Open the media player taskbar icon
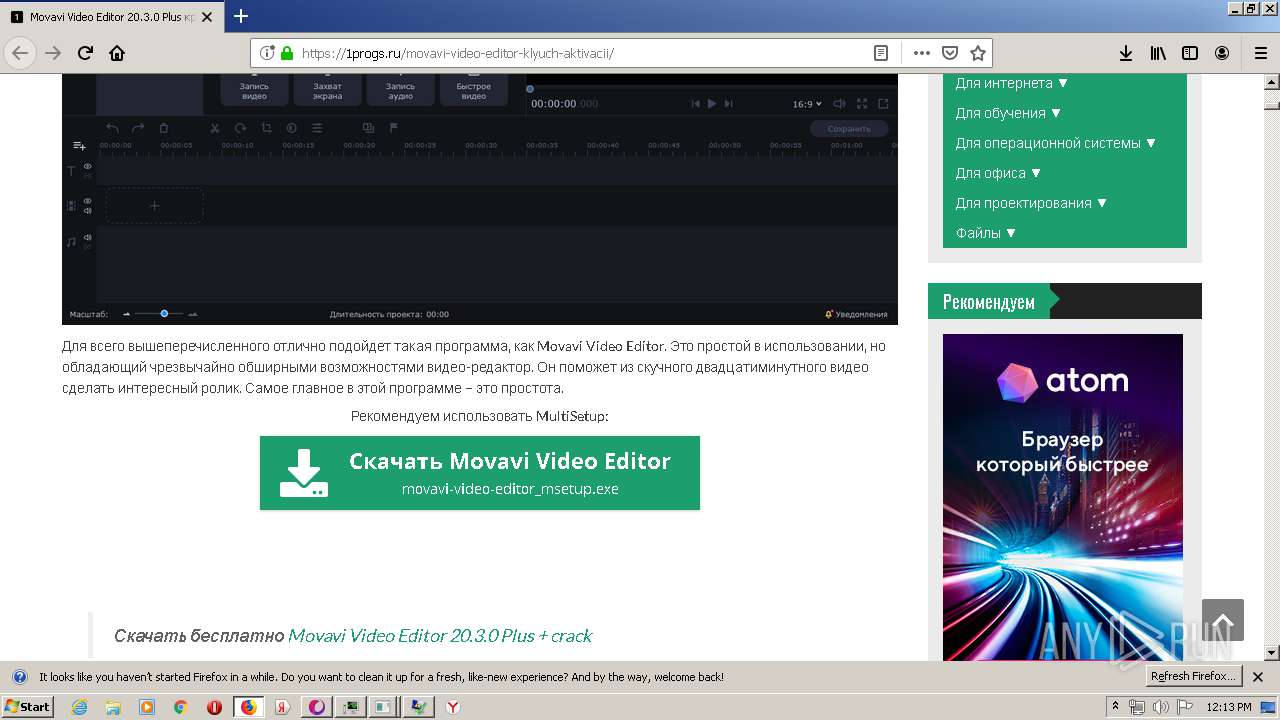 [147, 707]
